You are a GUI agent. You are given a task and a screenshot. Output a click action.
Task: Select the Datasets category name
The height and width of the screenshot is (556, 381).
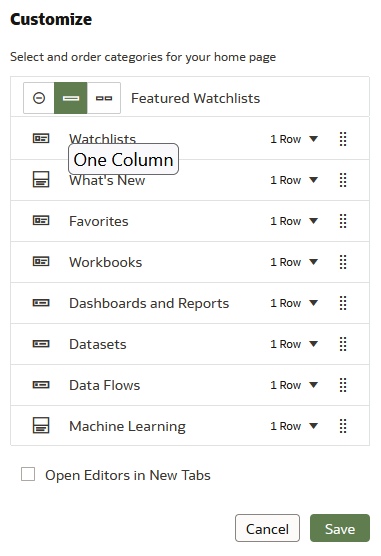98,344
